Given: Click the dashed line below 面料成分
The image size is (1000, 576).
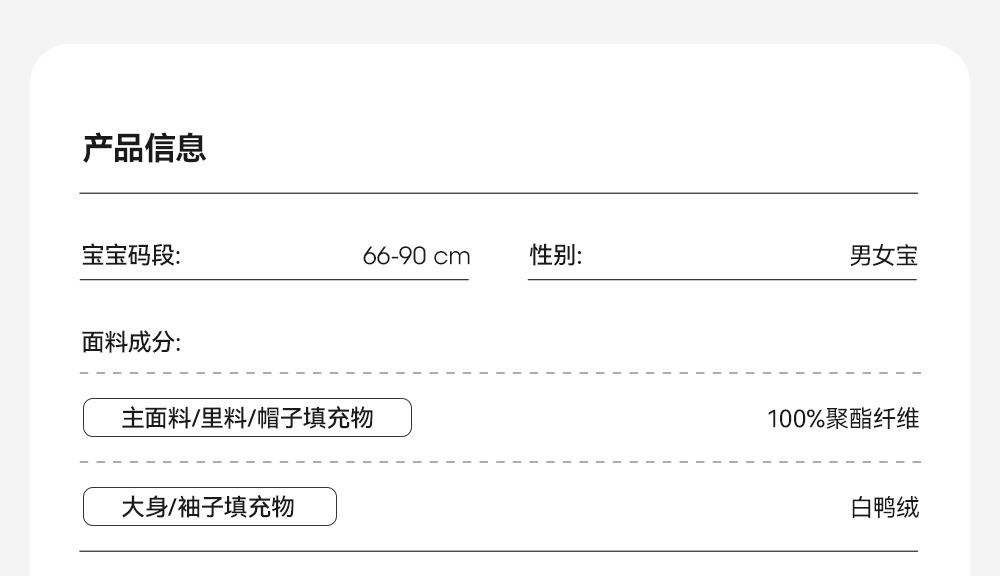Looking at the screenshot, I should (498, 373).
